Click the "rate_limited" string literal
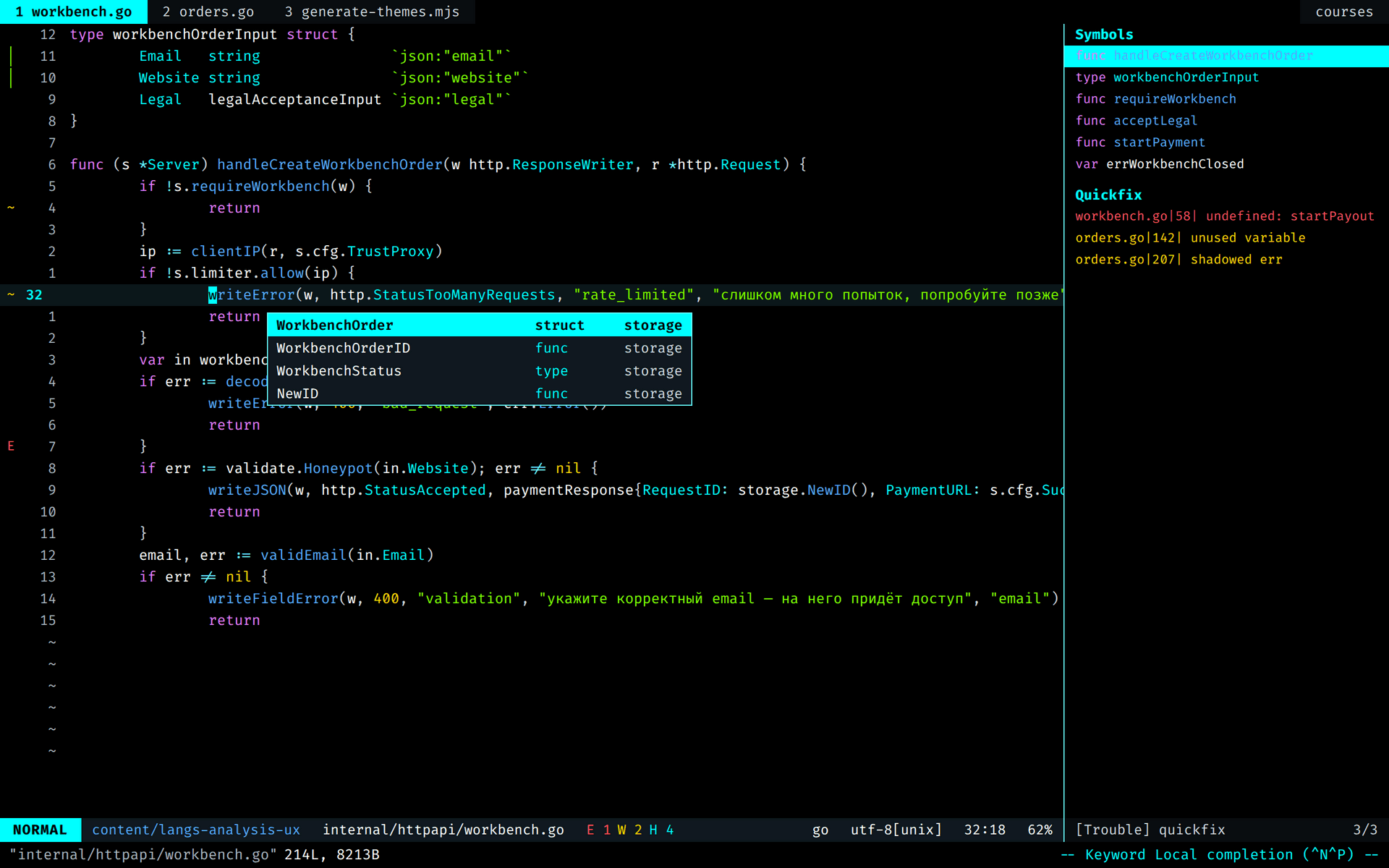This screenshot has width=1389, height=868. pos(634,294)
